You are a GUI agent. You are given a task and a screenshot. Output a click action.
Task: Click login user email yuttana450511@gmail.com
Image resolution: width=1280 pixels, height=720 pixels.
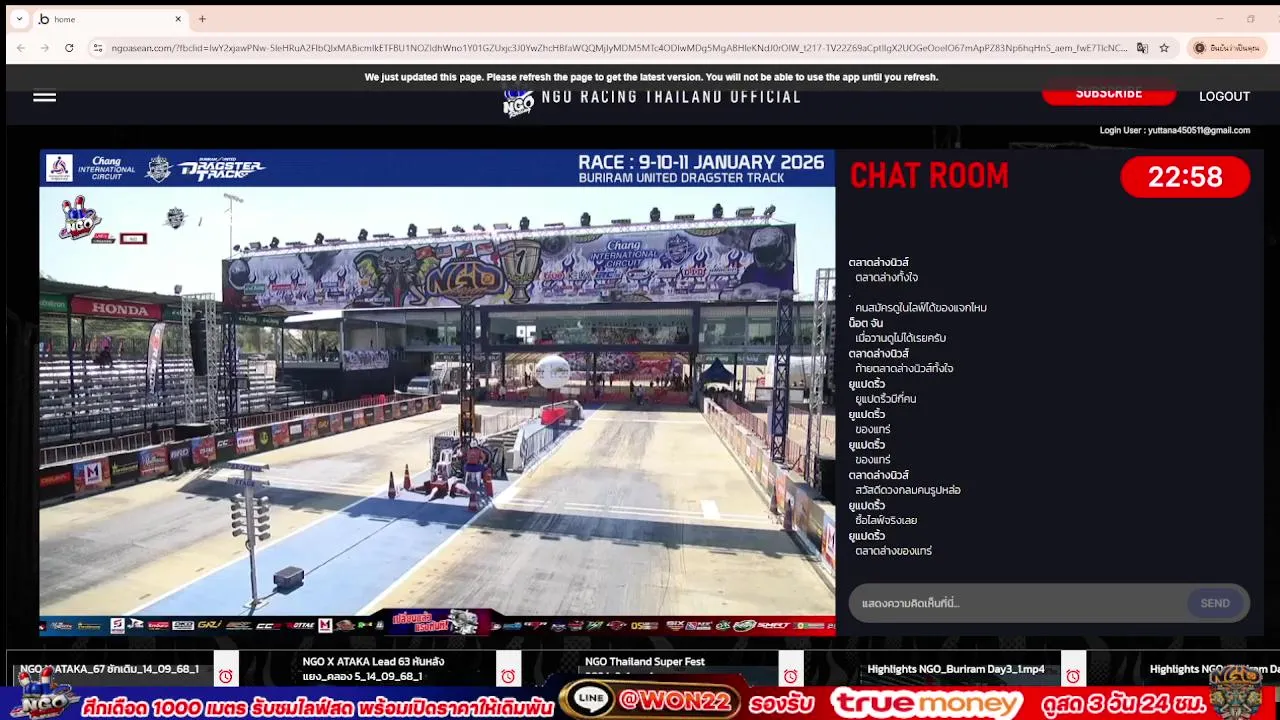pyautogui.click(x=1198, y=130)
